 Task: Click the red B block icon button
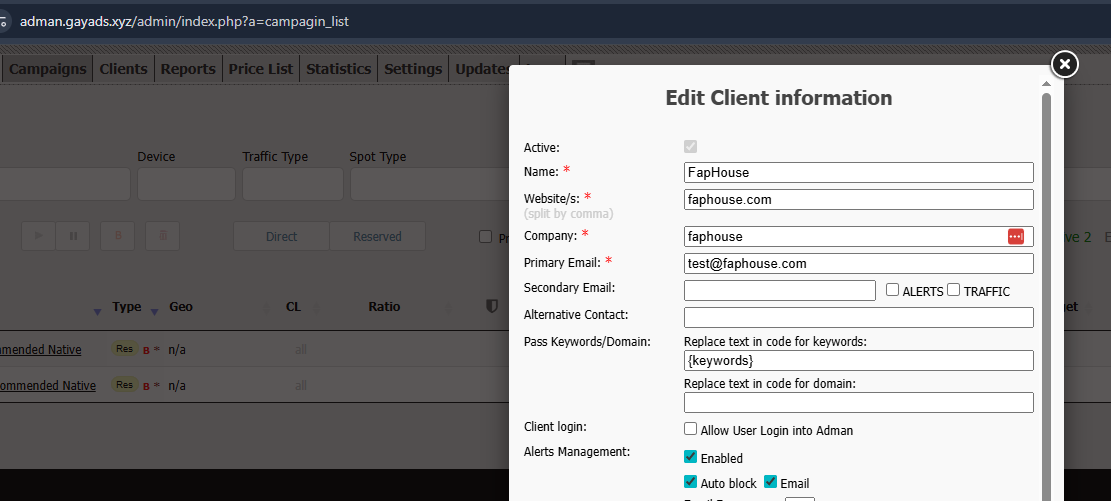(118, 236)
